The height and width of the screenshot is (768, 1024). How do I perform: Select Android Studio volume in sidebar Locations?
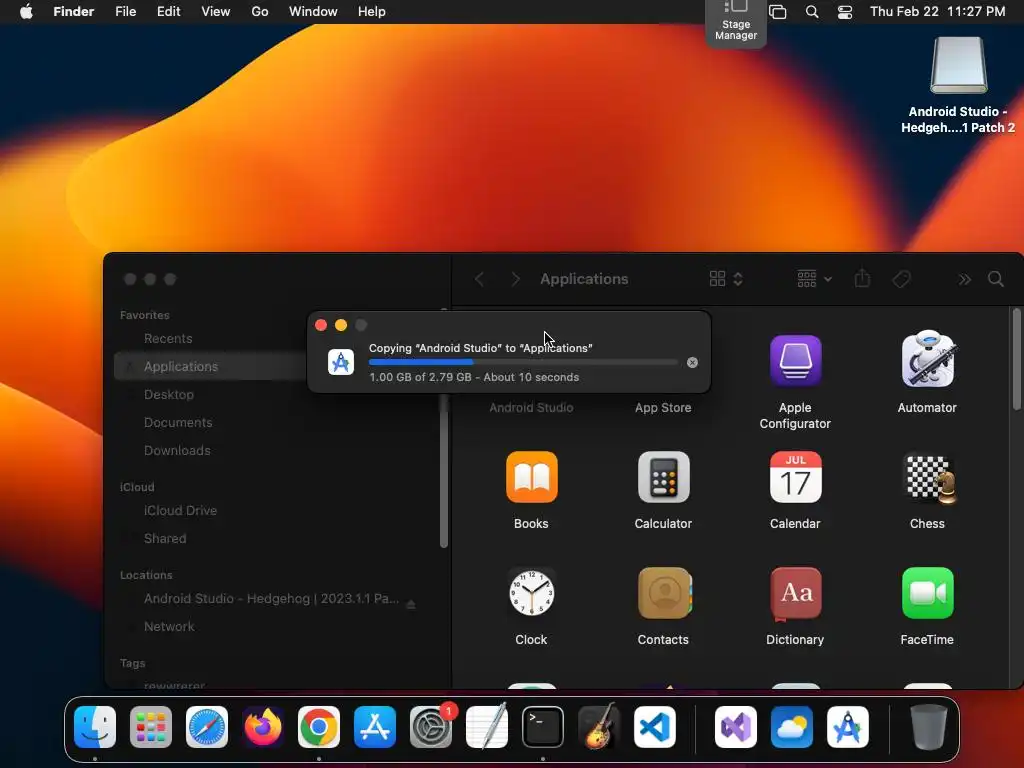click(271, 599)
